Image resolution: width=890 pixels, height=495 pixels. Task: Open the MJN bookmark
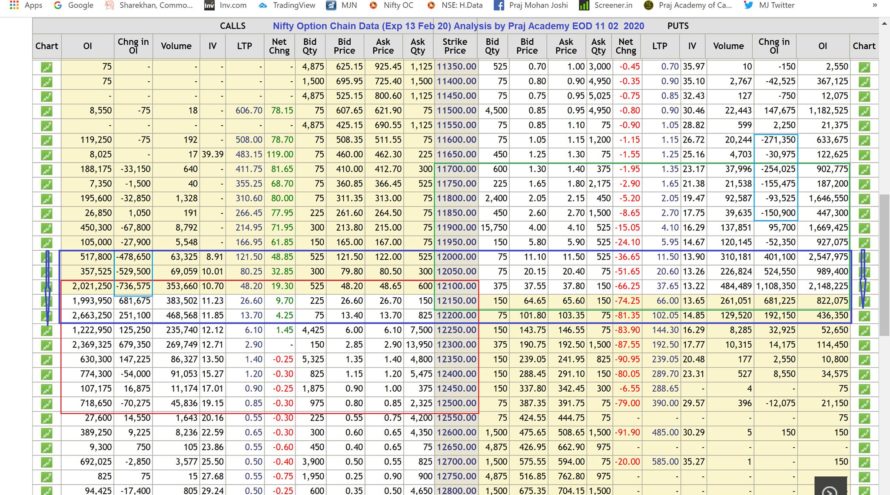(x=342, y=5)
